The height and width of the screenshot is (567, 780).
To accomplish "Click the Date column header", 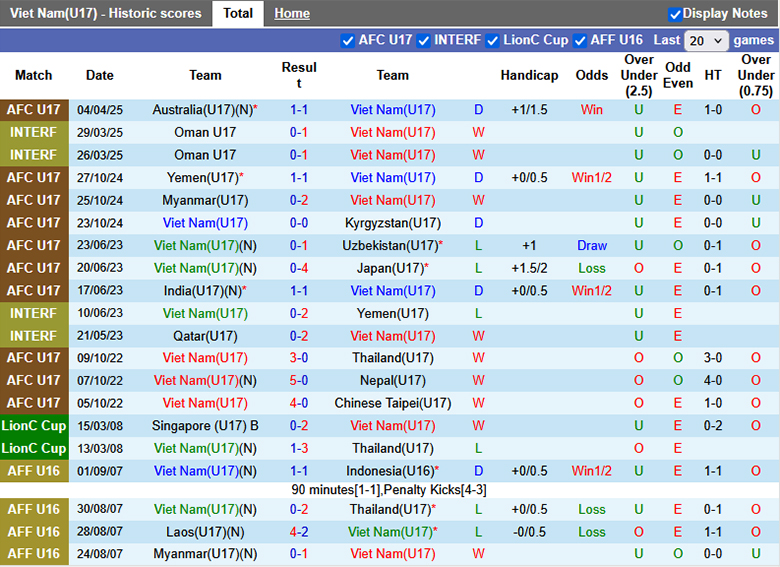I will [x=99, y=76].
